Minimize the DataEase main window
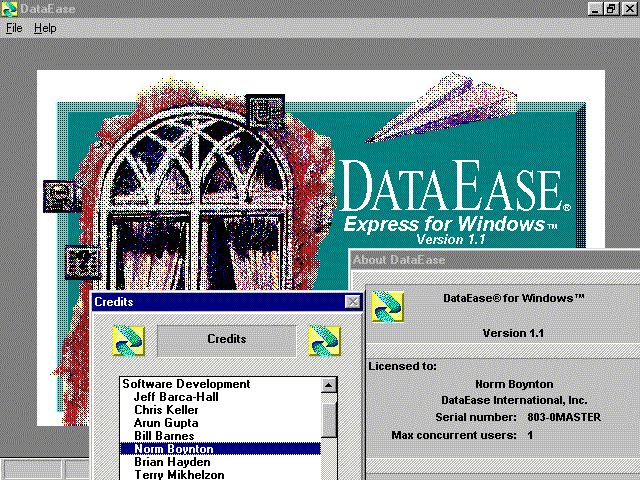 [595, 9]
